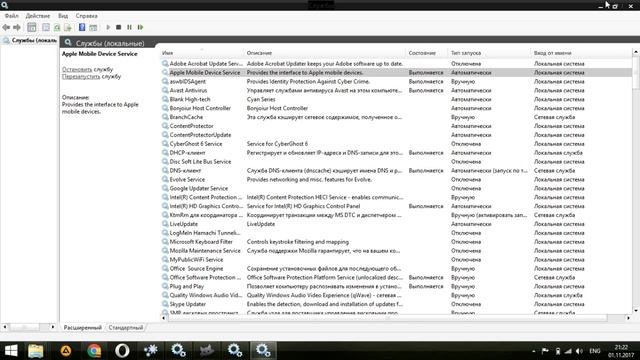Select the Avast Antivirus service
The width and height of the screenshot is (640, 360).
[188, 91]
